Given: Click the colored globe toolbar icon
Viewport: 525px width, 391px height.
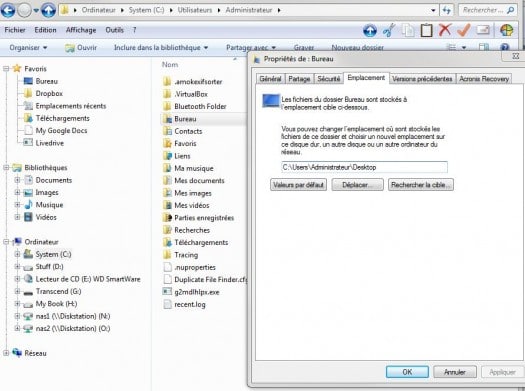Looking at the screenshot, I should (x=507, y=30).
